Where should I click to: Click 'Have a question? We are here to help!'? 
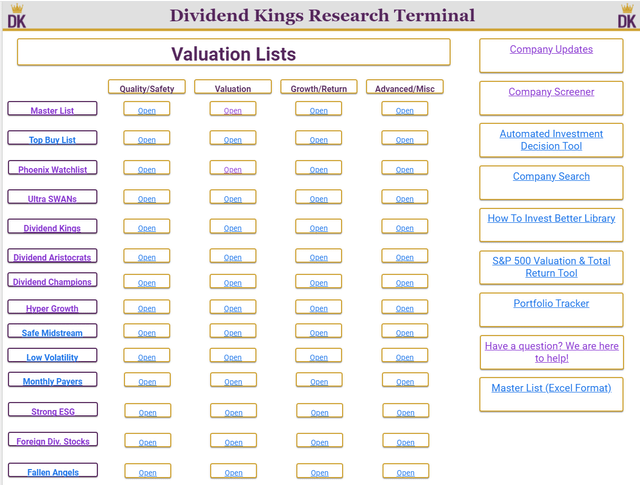tap(551, 352)
